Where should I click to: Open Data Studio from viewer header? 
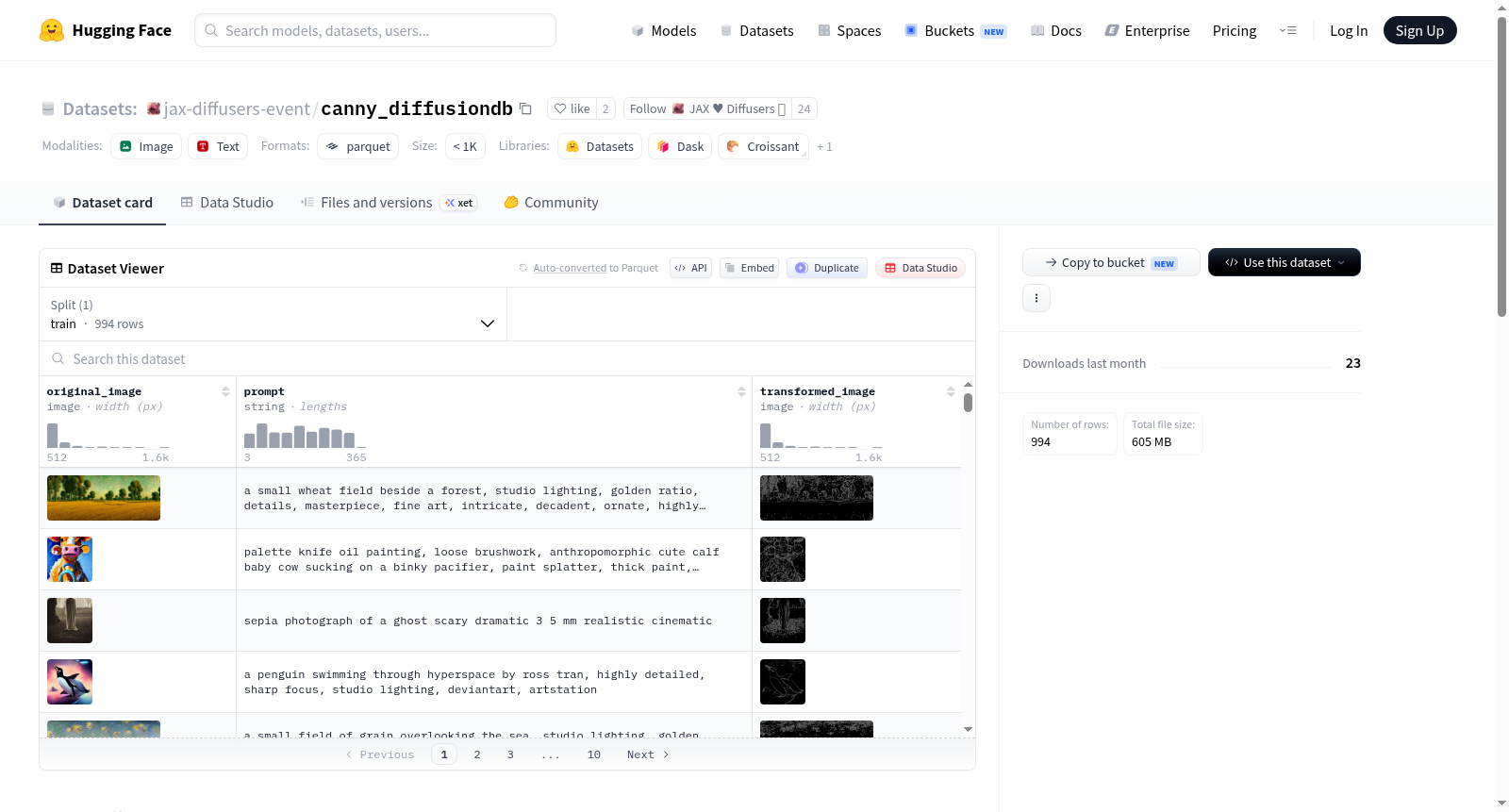point(920,268)
